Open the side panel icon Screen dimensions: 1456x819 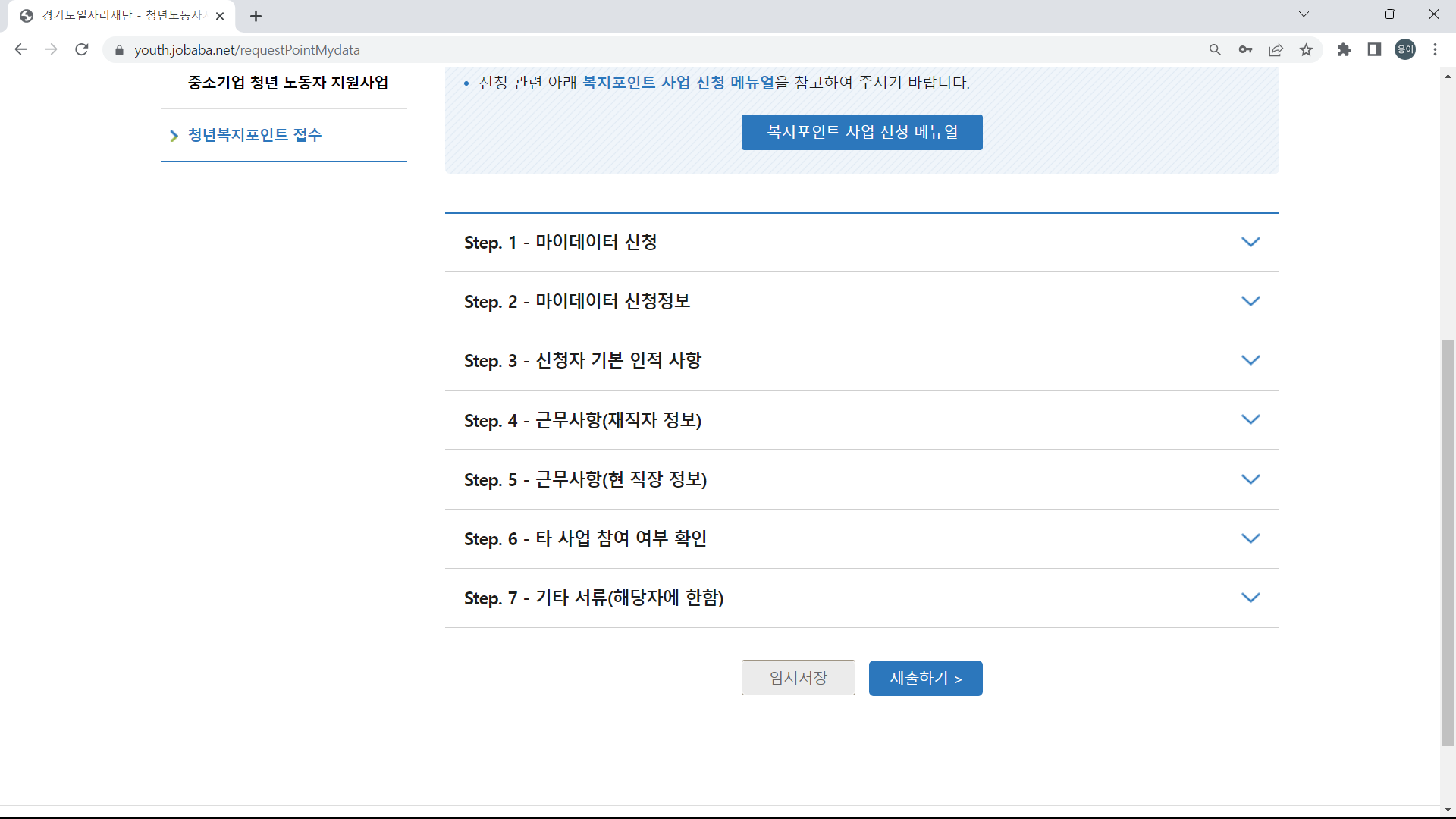(1374, 49)
